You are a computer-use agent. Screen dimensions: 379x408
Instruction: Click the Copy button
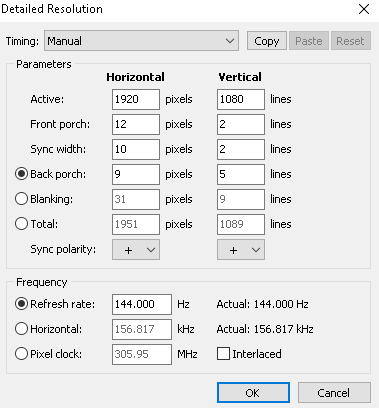point(267,41)
